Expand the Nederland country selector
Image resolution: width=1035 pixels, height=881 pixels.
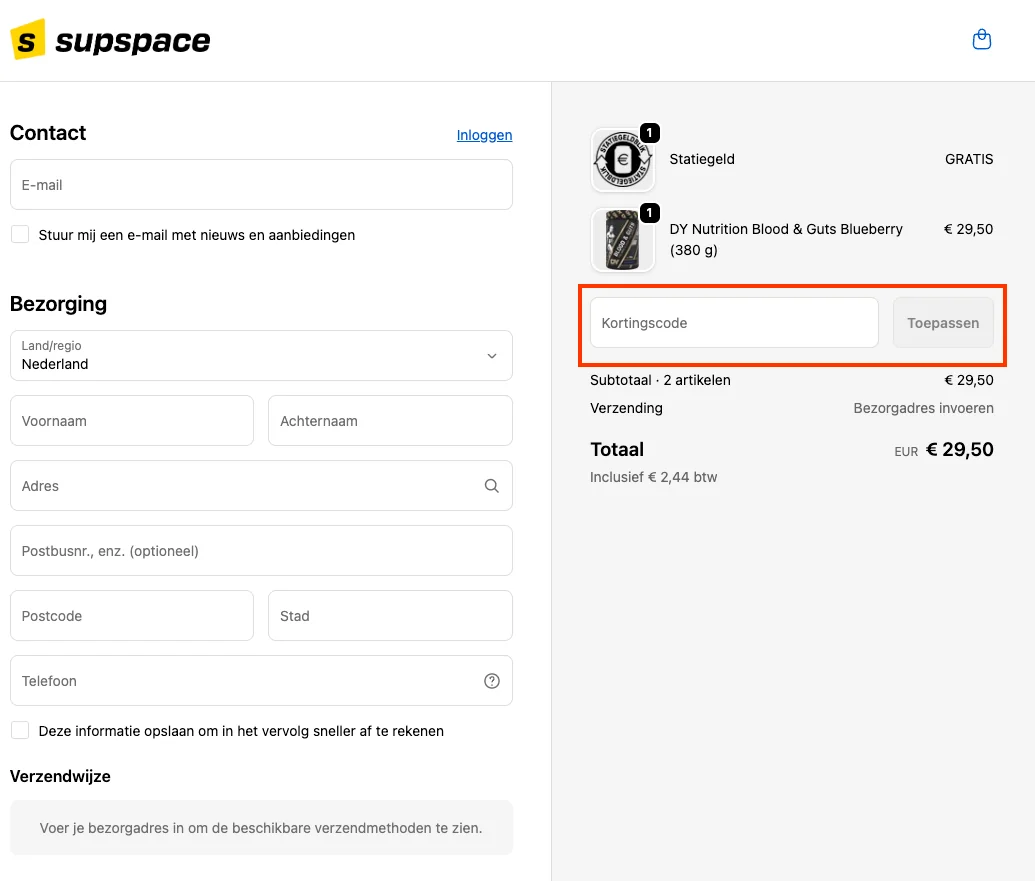[261, 356]
